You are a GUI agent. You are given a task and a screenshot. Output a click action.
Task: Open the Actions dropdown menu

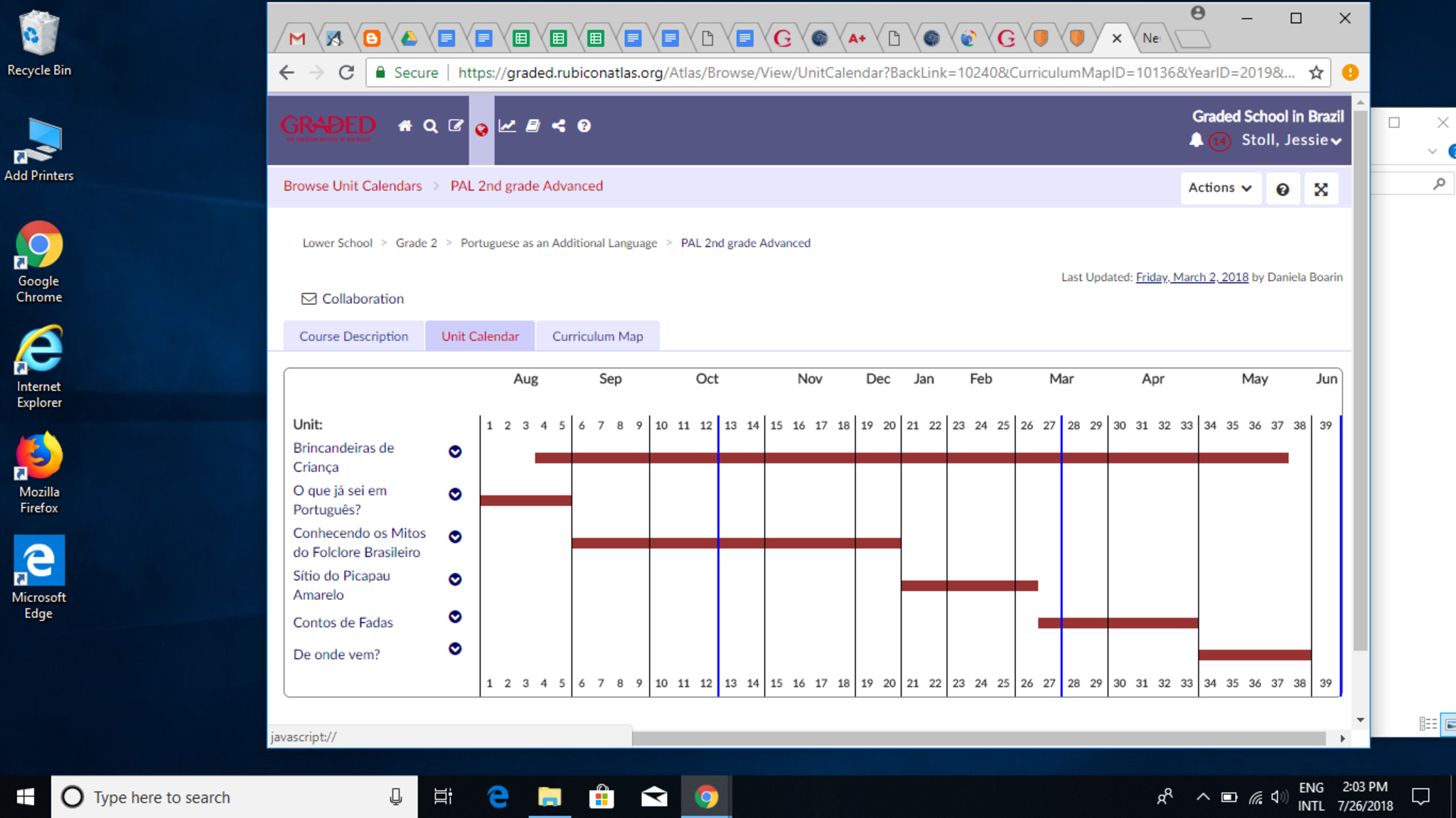point(1220,188)
